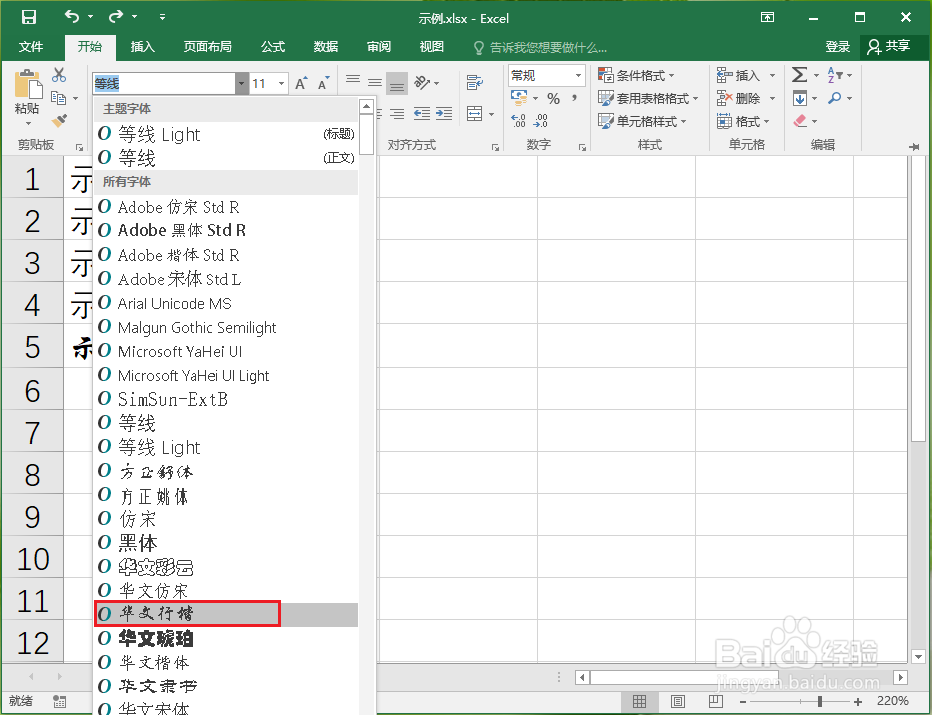
Task: Click the Clear eraser icon
Action: [x=800, y=121]
